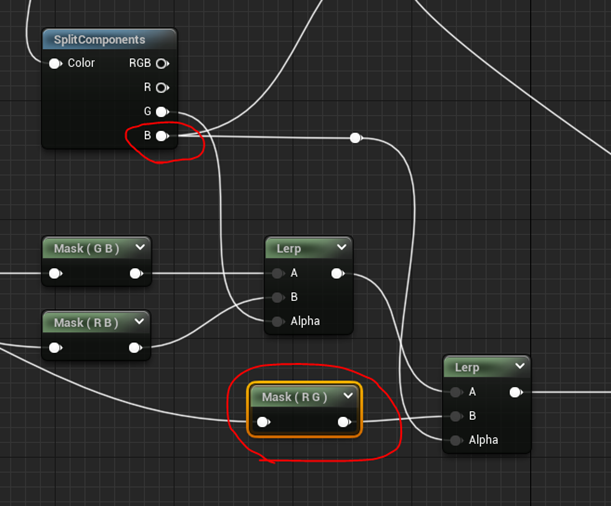The width and height of the screenshot is (611, 506).
Task: Collapse the Mask (R G) node via its chevron
Action: point(348,396)
